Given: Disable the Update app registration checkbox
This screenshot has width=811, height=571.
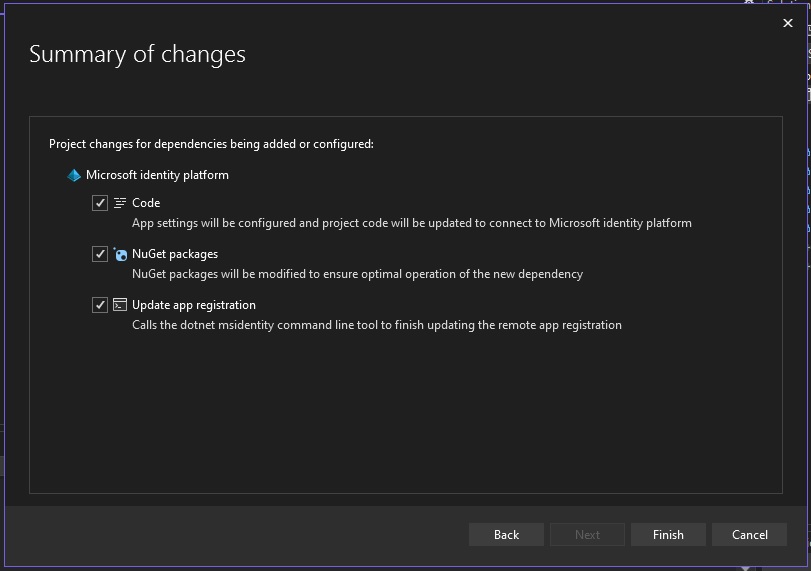Looking at the screenshot, I should 100,305.
